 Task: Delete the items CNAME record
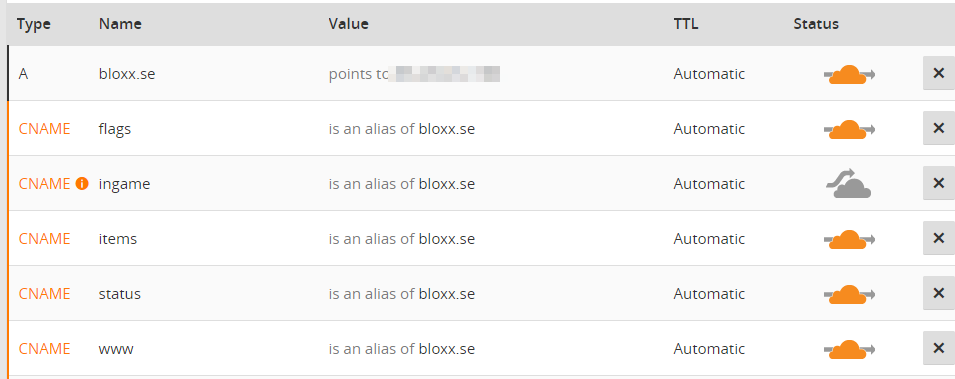pyautogui.click(x=939, y=238)
